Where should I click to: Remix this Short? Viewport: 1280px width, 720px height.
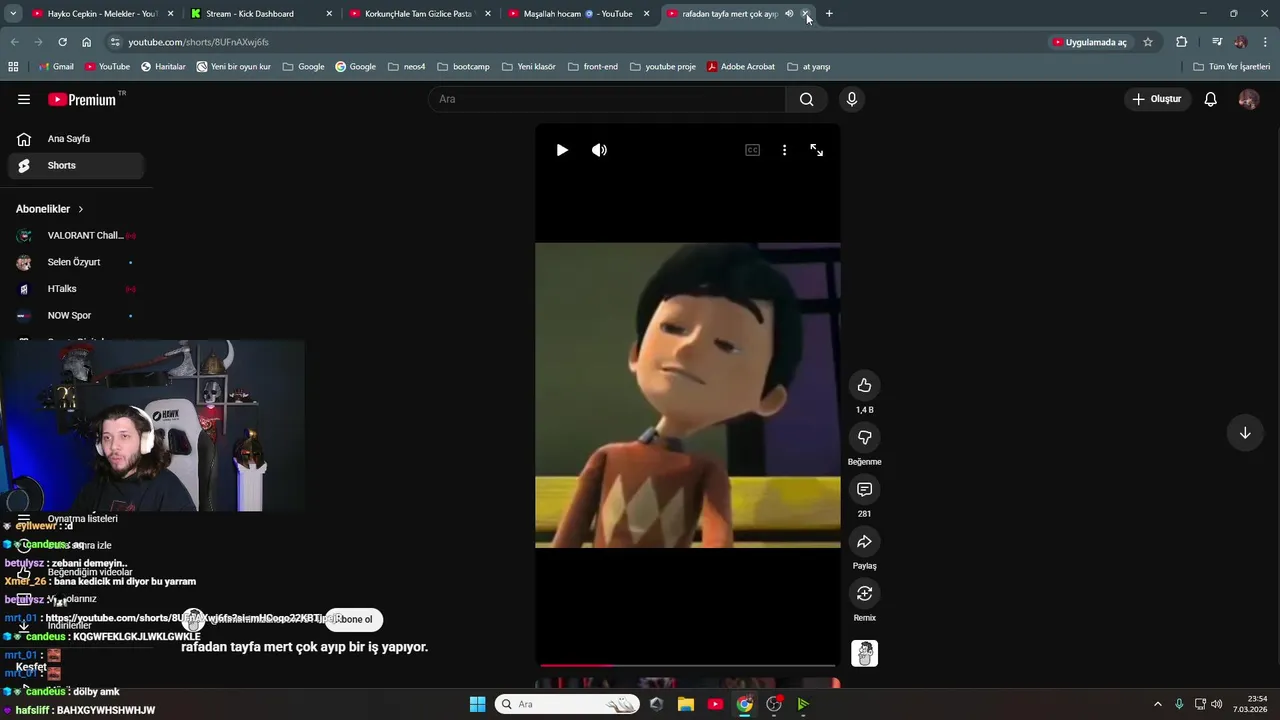click(864, 593)
